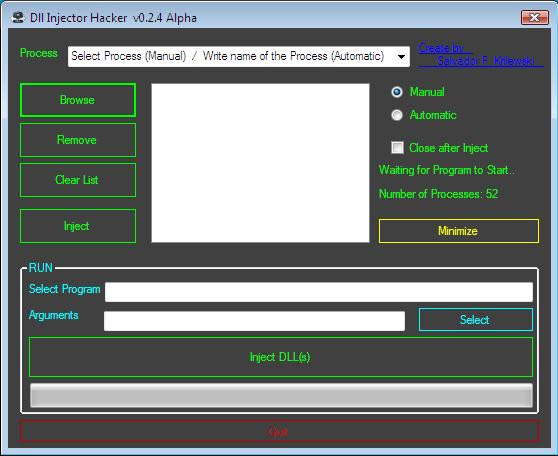Browse for a DLL file
The image size is (558, 456).
pos(78,100)
